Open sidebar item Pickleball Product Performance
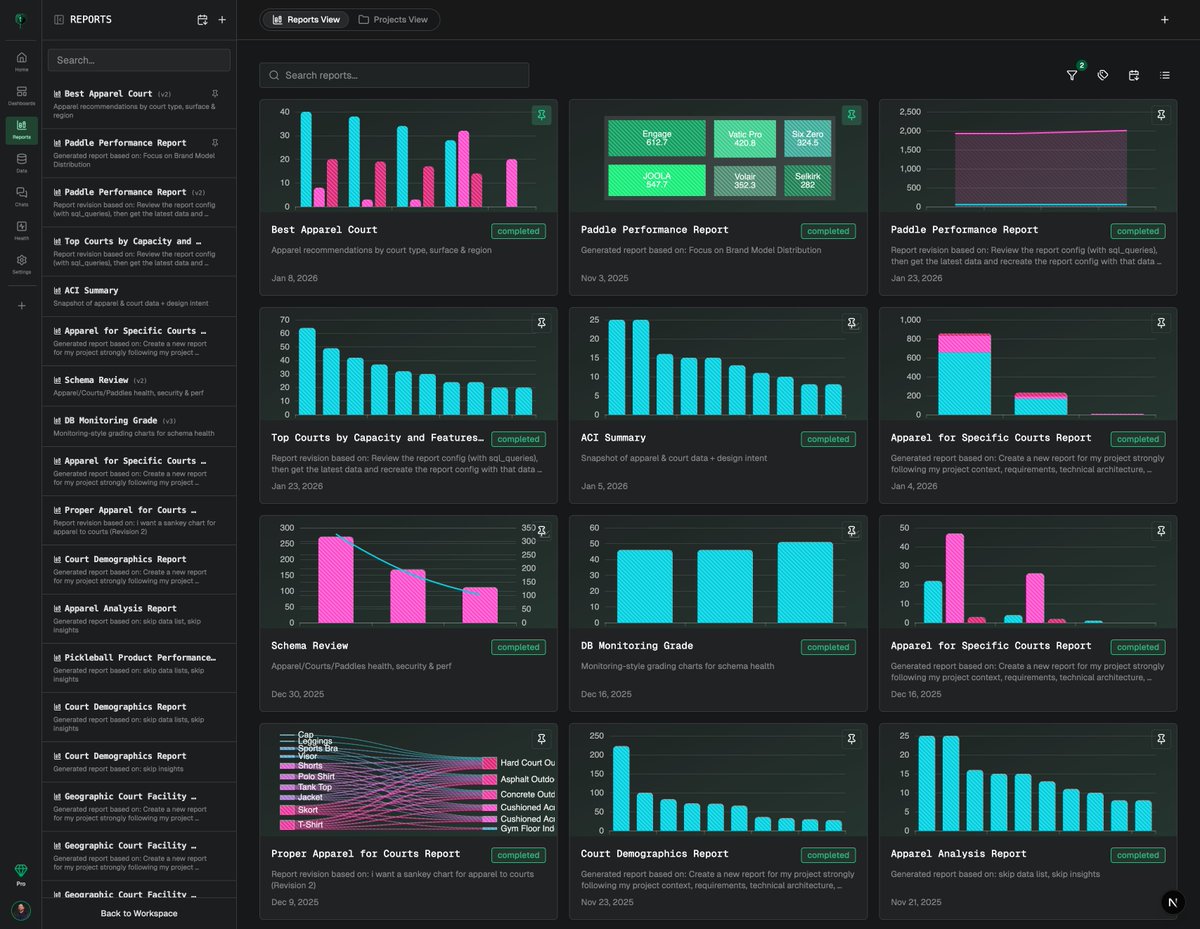1200x929 pixels. [x=139, y=667]
